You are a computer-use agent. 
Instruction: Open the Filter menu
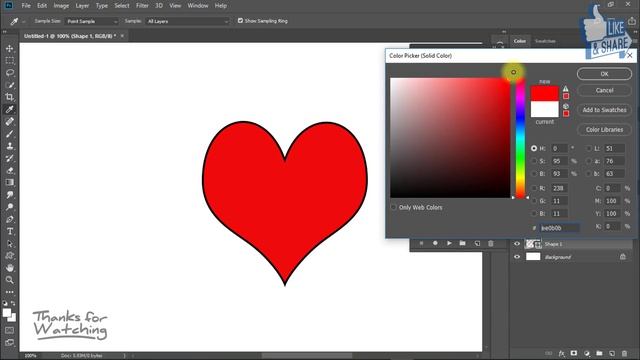142,6
